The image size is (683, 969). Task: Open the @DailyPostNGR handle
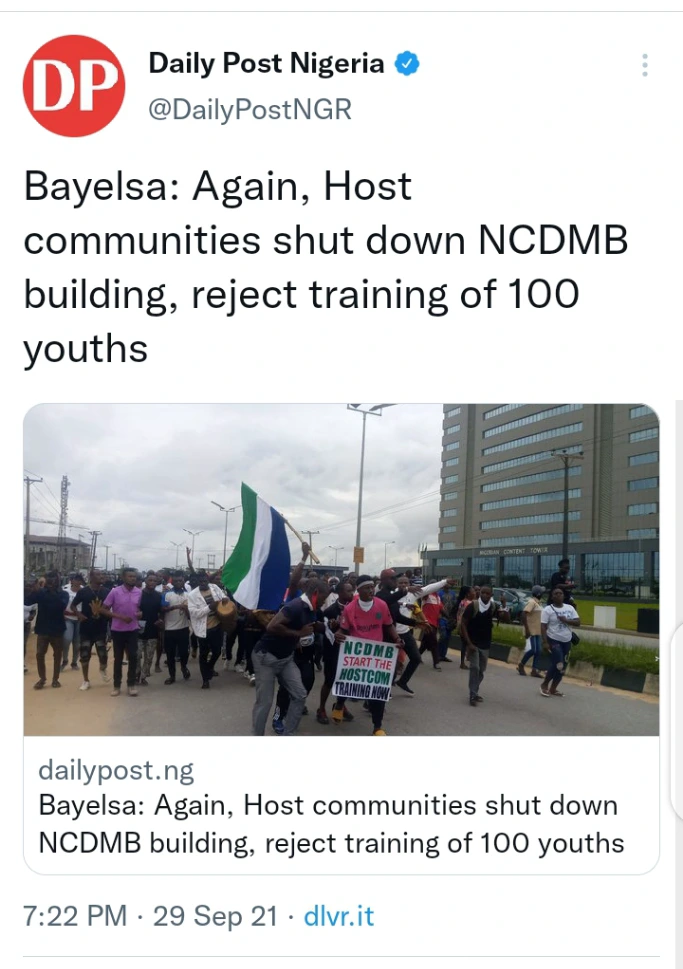click(250, 109)
